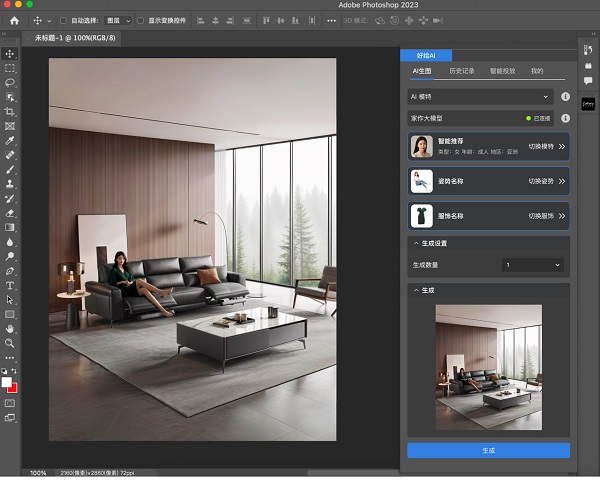
Task: Swap foreground and background colors
Action: coord(15,371)
